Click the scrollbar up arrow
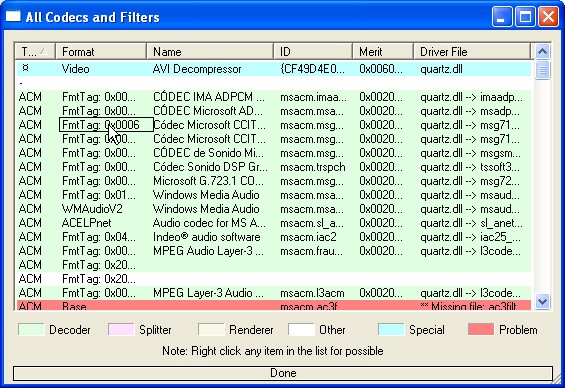Image resolution: width=565 pixels, height=388 pixels. tap(542, 52)
